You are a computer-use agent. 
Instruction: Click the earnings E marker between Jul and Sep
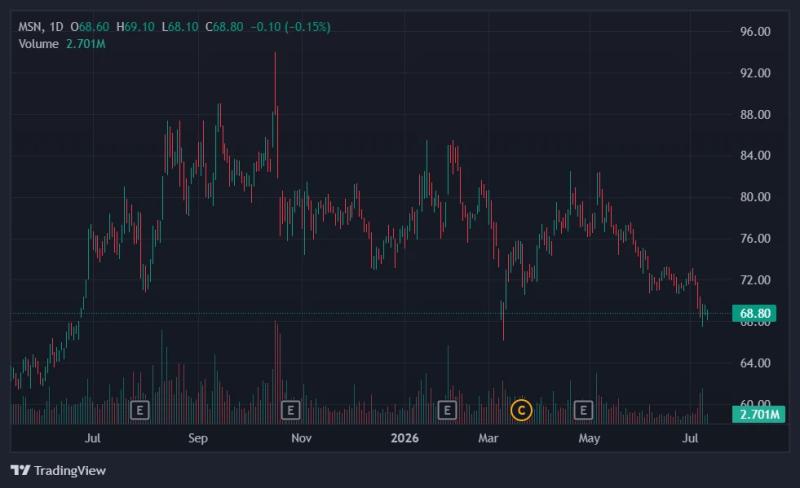pyautogui.click(x=140, y=410)
